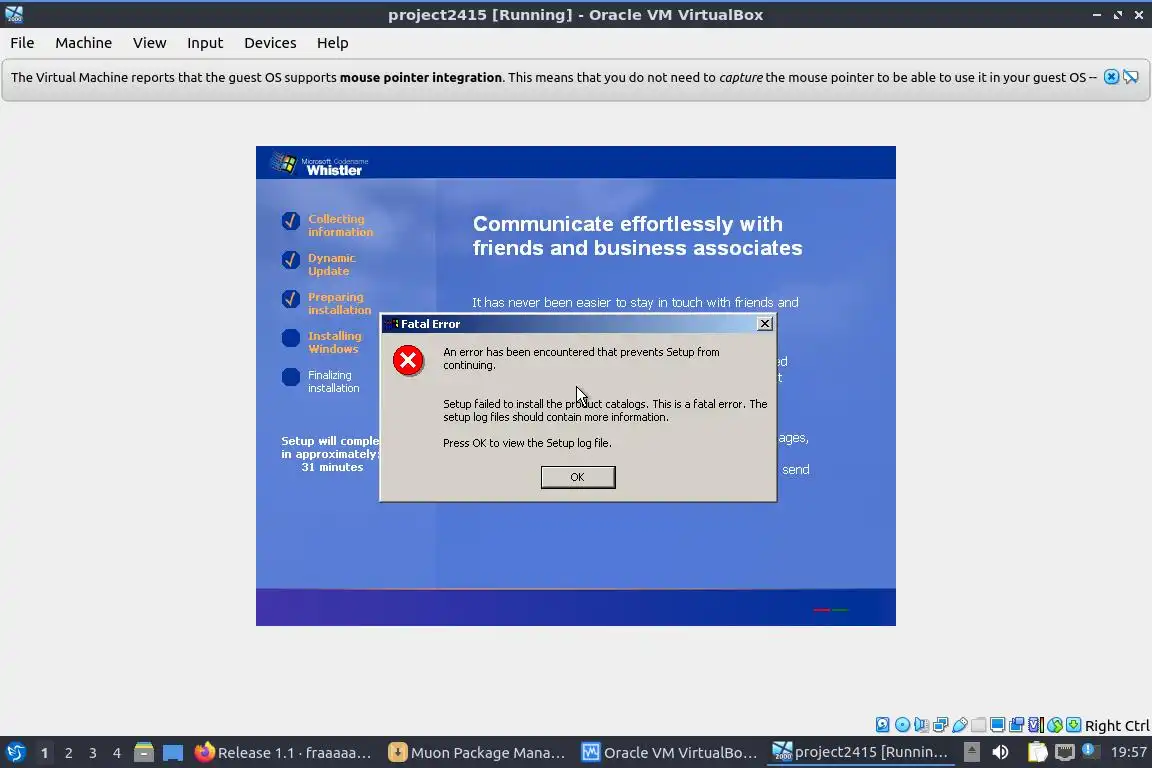
Task: Maximize the VirtualBox VM window
Action: pyautogui.click(x=1117, y=15)
